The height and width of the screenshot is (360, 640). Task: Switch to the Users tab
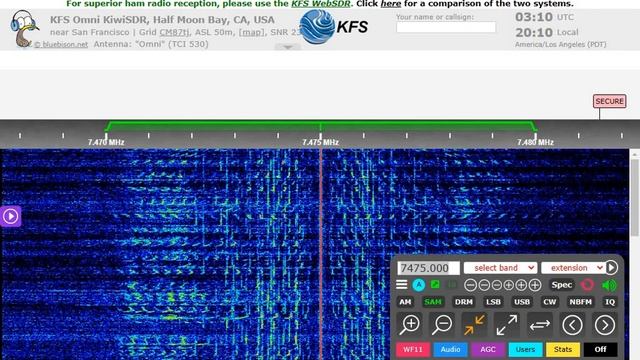(525, 349)
